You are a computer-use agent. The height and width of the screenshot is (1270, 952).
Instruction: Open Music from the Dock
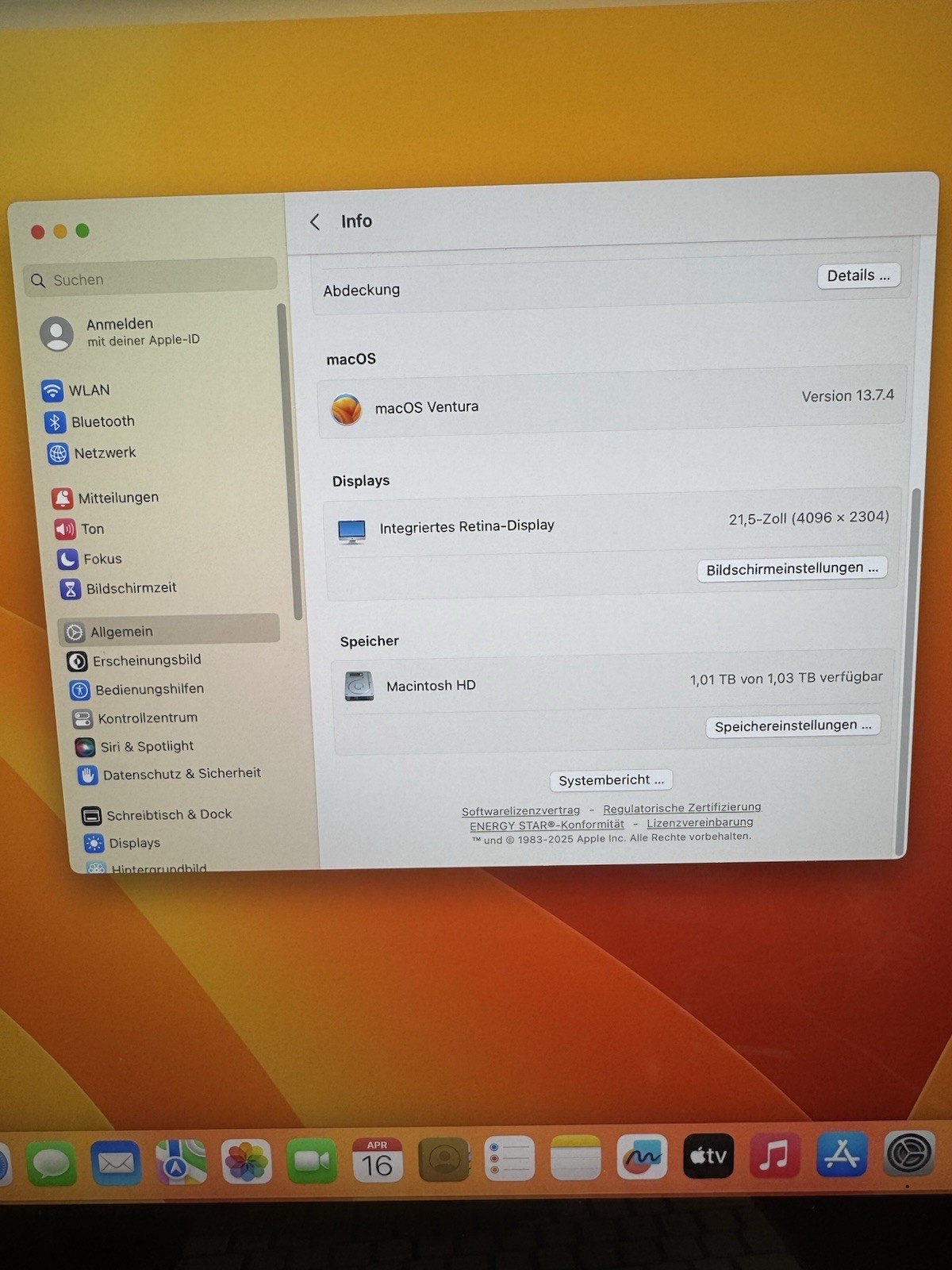[774, 1155]
